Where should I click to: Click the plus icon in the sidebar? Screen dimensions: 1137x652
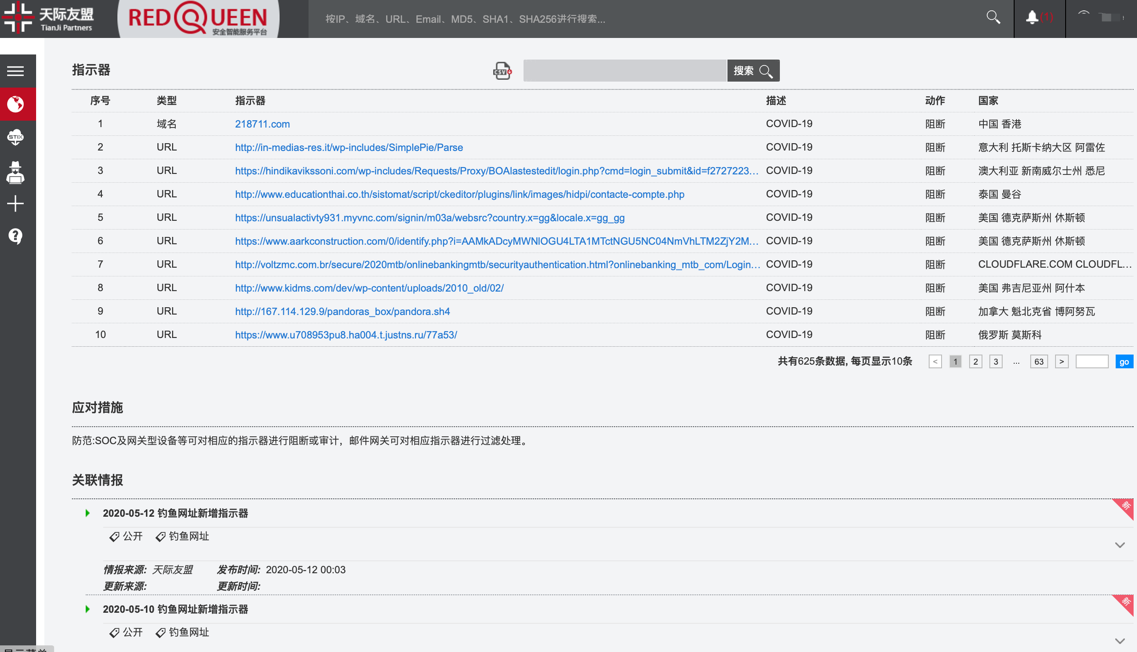click(x=15, y=204)
